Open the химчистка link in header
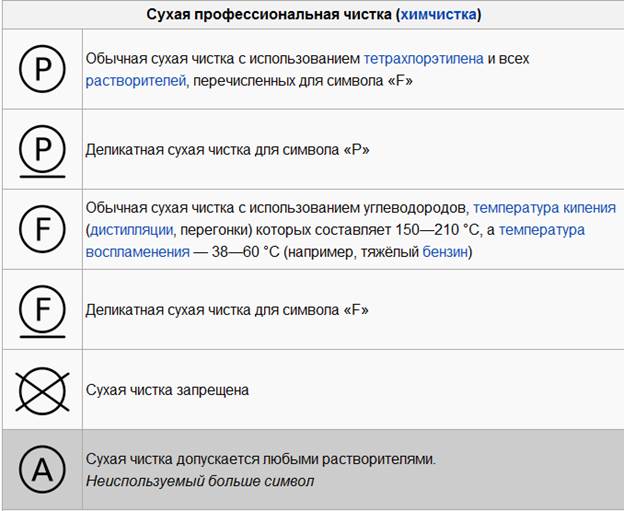 pyautogui.click(x=438, y=14)
